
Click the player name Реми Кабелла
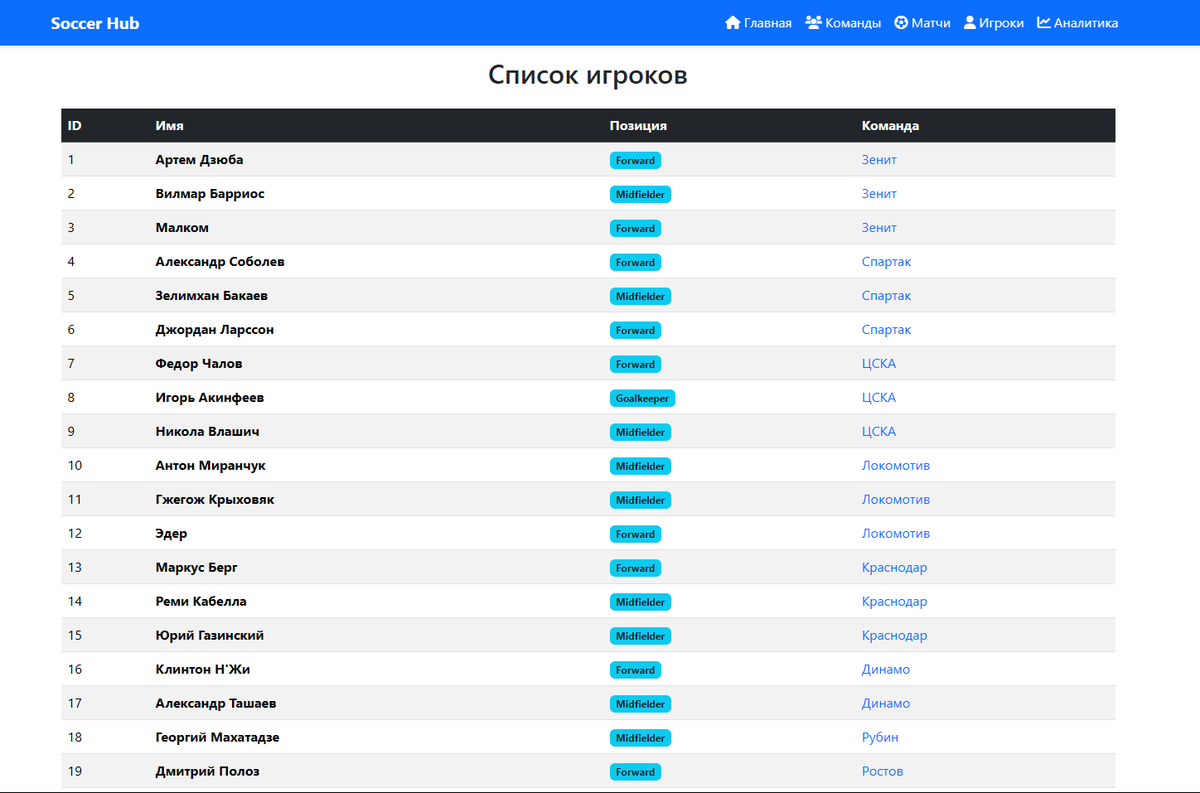coord(201,602)
